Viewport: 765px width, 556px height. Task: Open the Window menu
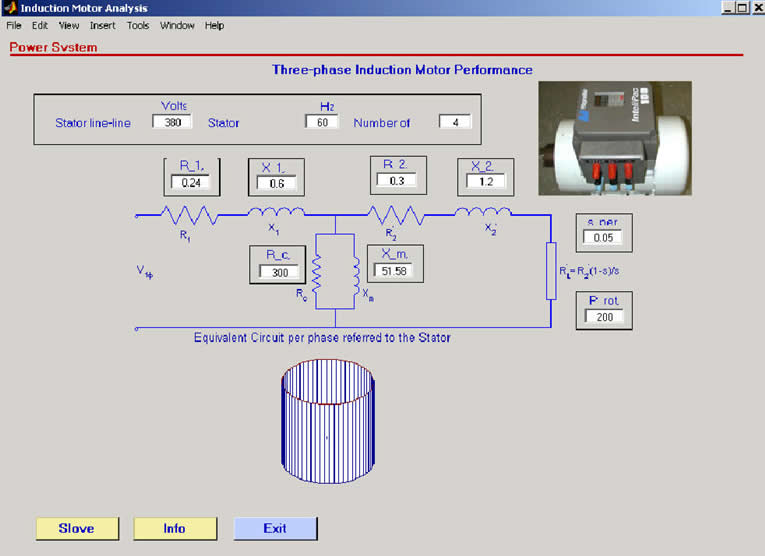(177, 25)
